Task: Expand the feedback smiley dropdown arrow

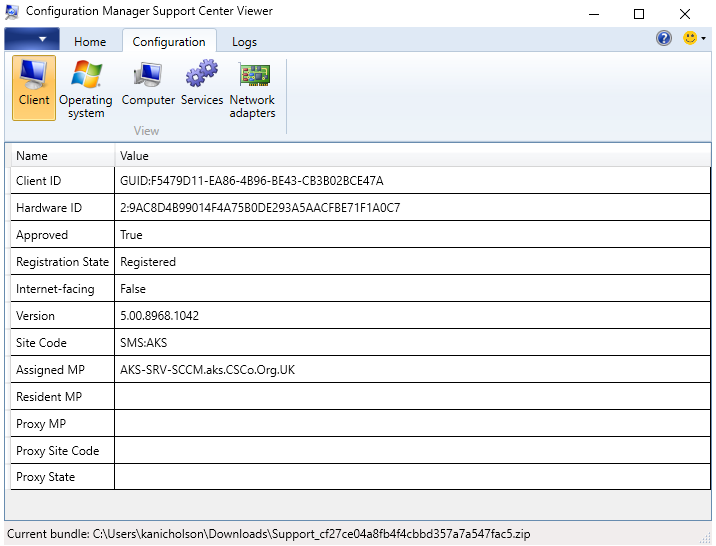Action: [704, 39]
